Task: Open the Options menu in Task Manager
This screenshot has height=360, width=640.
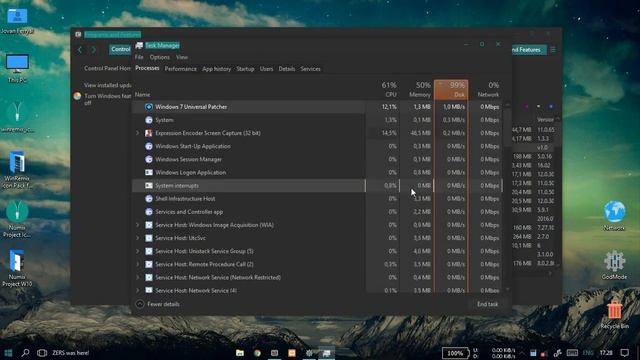Action: pos(160,57)
